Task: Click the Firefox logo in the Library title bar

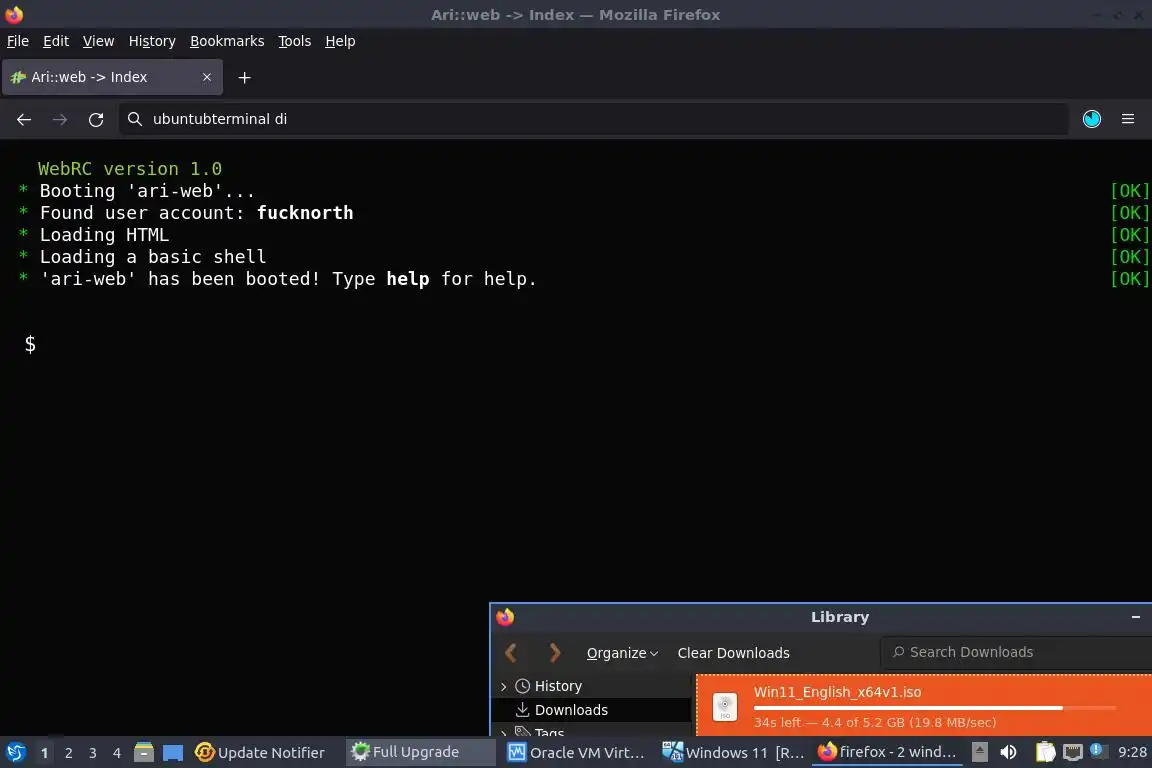Action: (x=505, y=617)
